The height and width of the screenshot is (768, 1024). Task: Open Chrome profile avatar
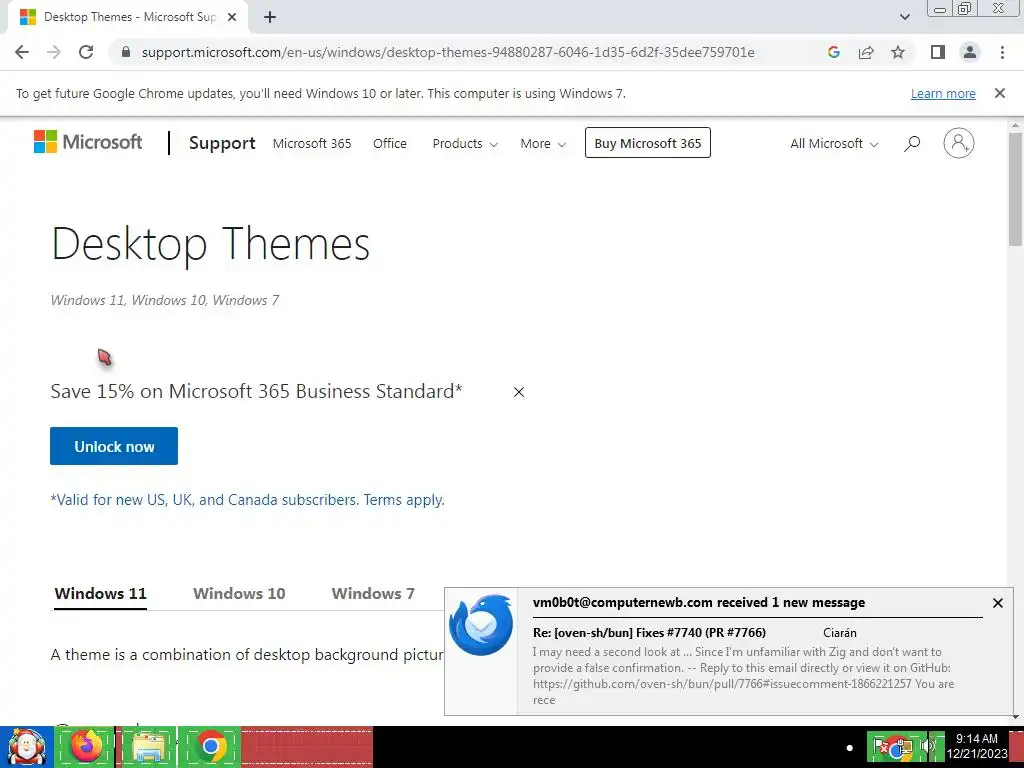(970, 52)
